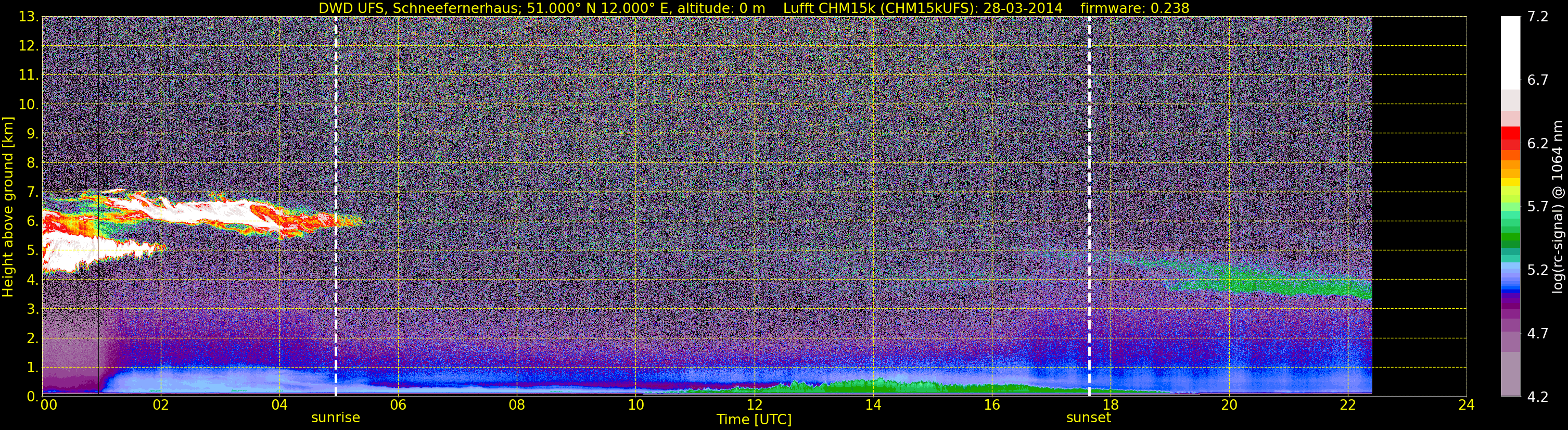Click the height axis tick label '2.'
Image resolution: width=1568 pixels, height=430 pixels.
click(32, 338)
